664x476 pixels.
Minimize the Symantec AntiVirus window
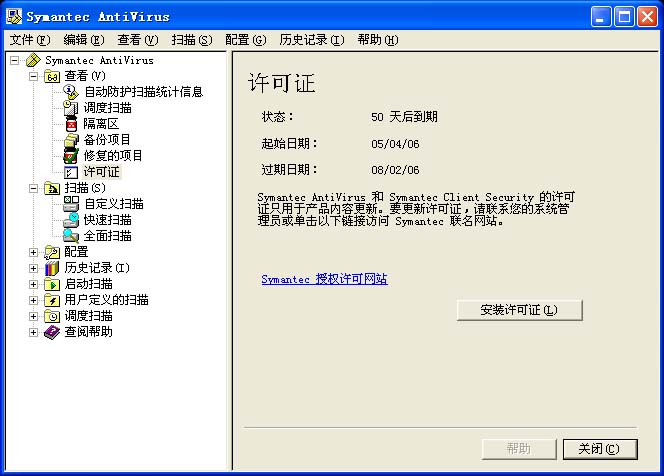600,17
